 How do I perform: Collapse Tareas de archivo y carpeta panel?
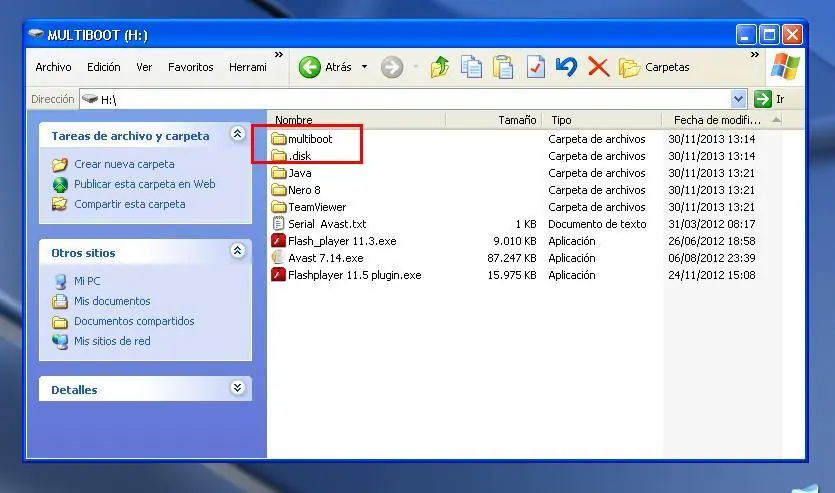pos(237,134)
